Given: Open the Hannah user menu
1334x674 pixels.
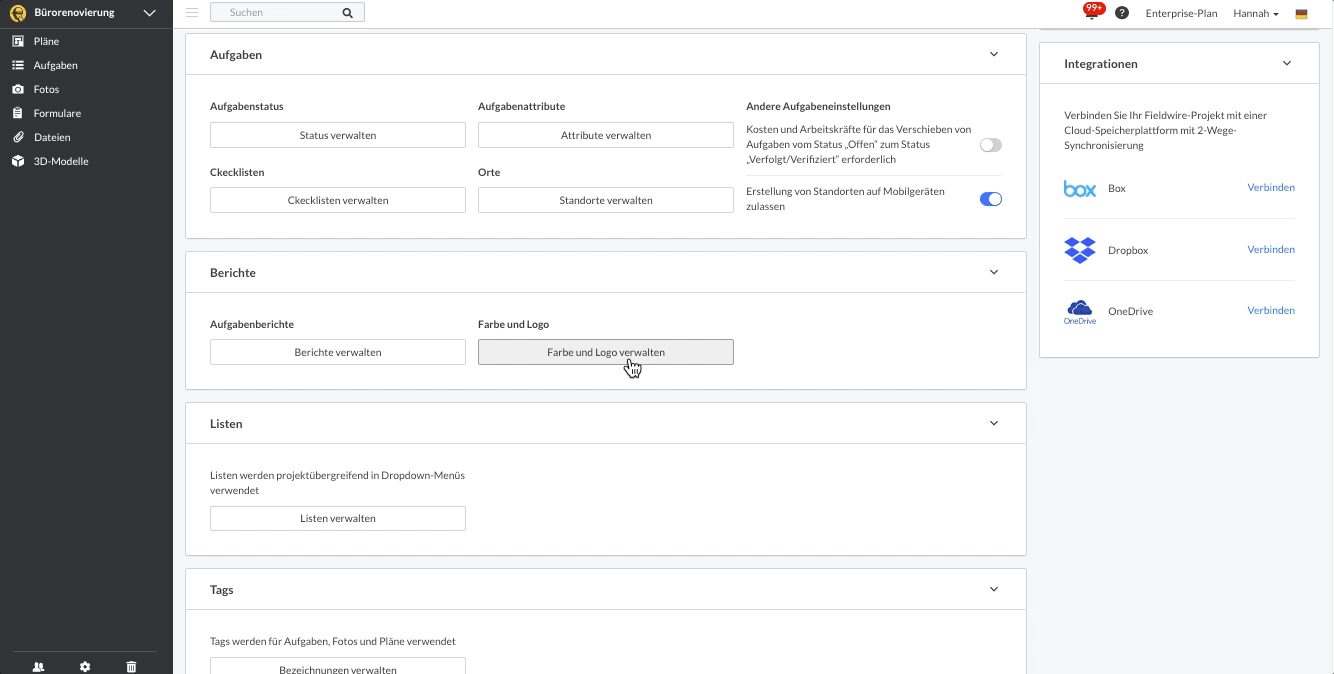Looking at the screenshot, I should pos(1256,14).
